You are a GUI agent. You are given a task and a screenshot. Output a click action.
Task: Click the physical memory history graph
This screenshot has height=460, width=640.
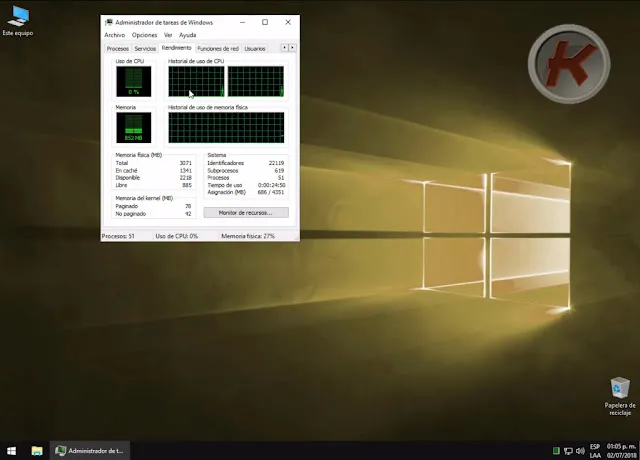pos(226,128)
